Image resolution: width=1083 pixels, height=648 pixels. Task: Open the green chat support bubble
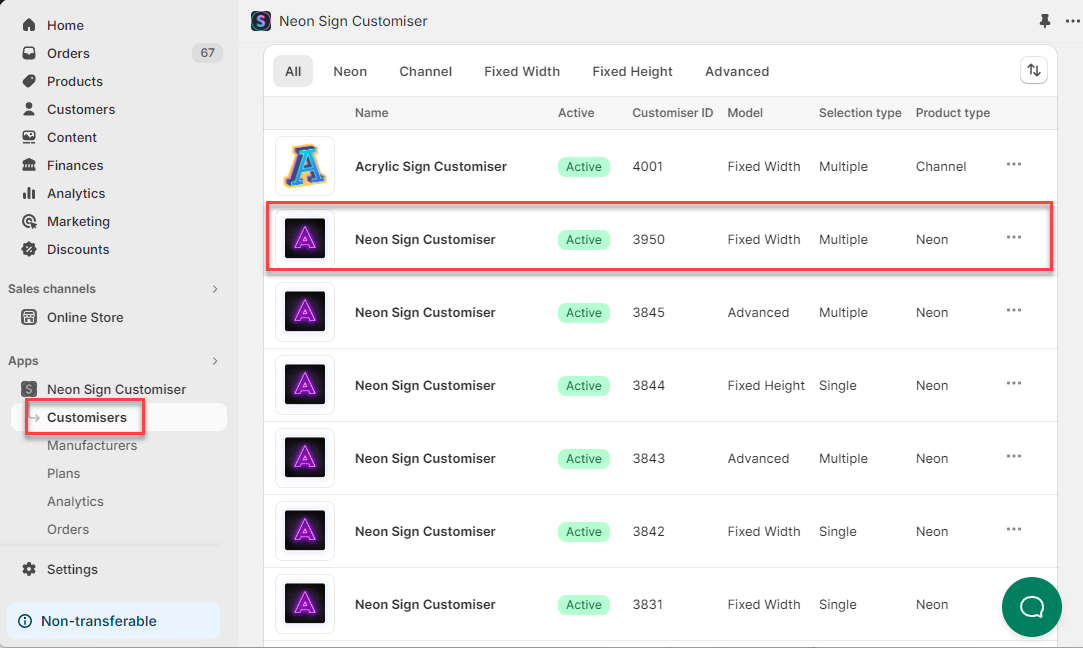tap(1031, 606)
